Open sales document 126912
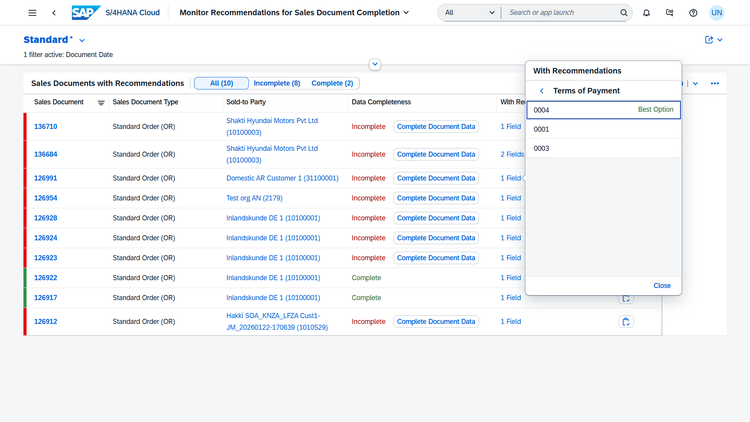Image resolution: width=750 pixels, height=422 pixels. pos(45,322)
